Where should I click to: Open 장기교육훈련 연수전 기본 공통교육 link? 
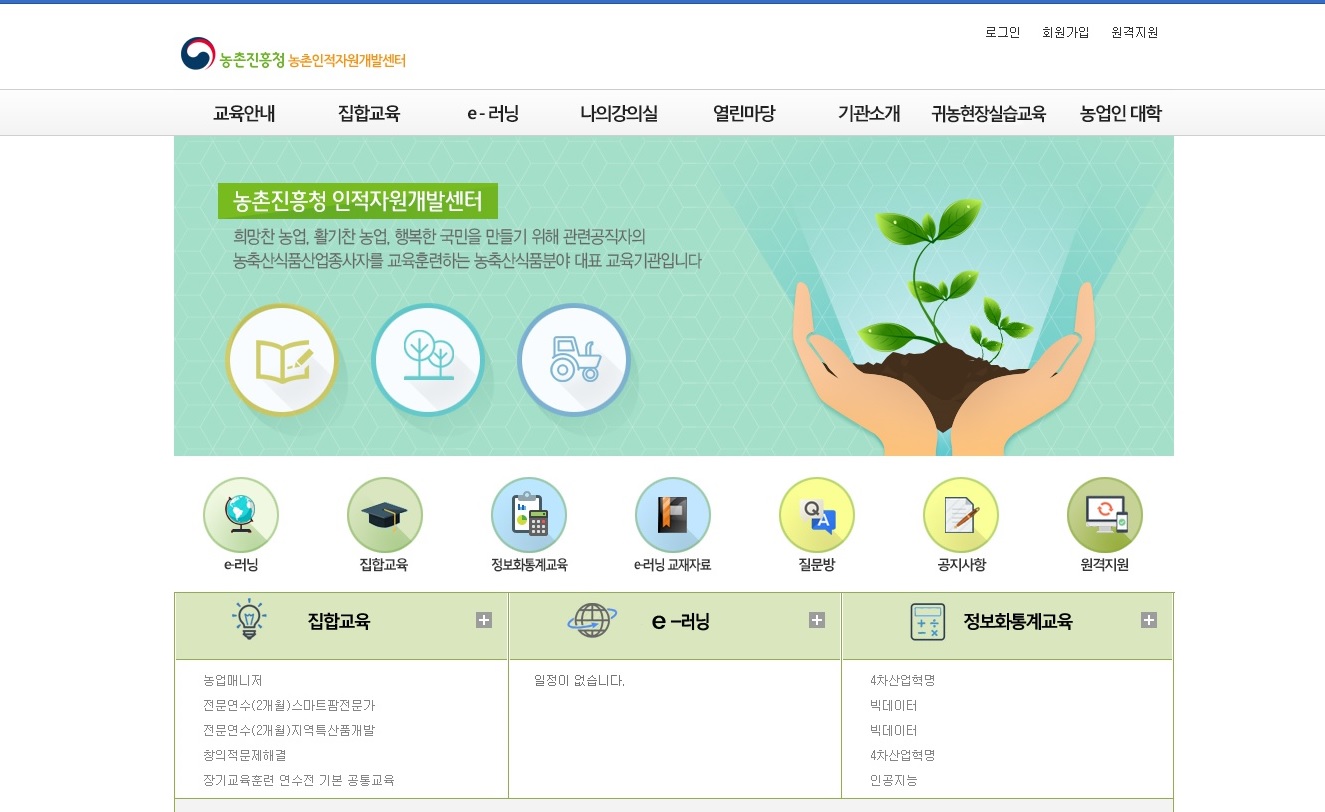[x=298, y=780]
